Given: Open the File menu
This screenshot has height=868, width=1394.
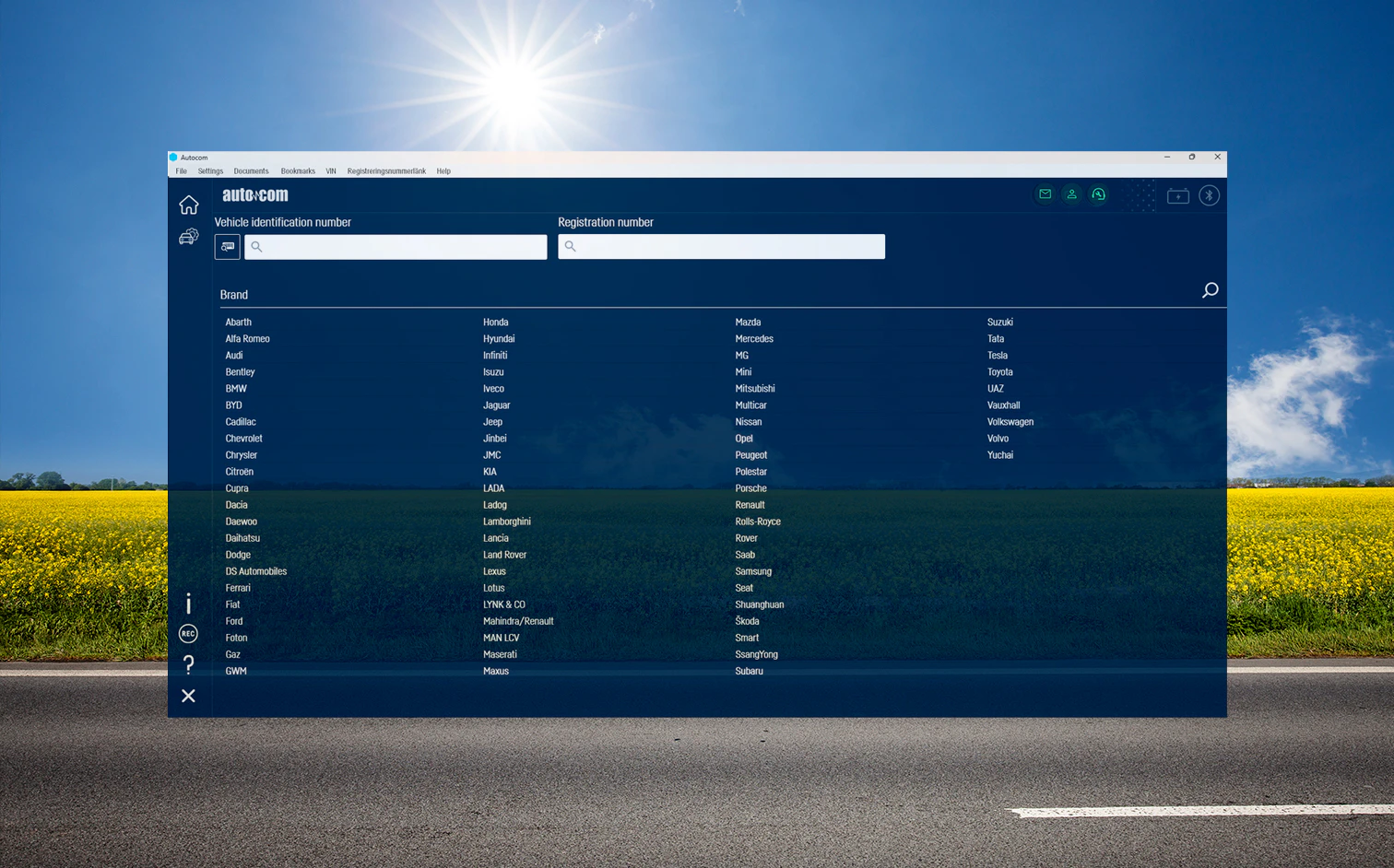Looking at the screenshot, I should click(182, 171).
